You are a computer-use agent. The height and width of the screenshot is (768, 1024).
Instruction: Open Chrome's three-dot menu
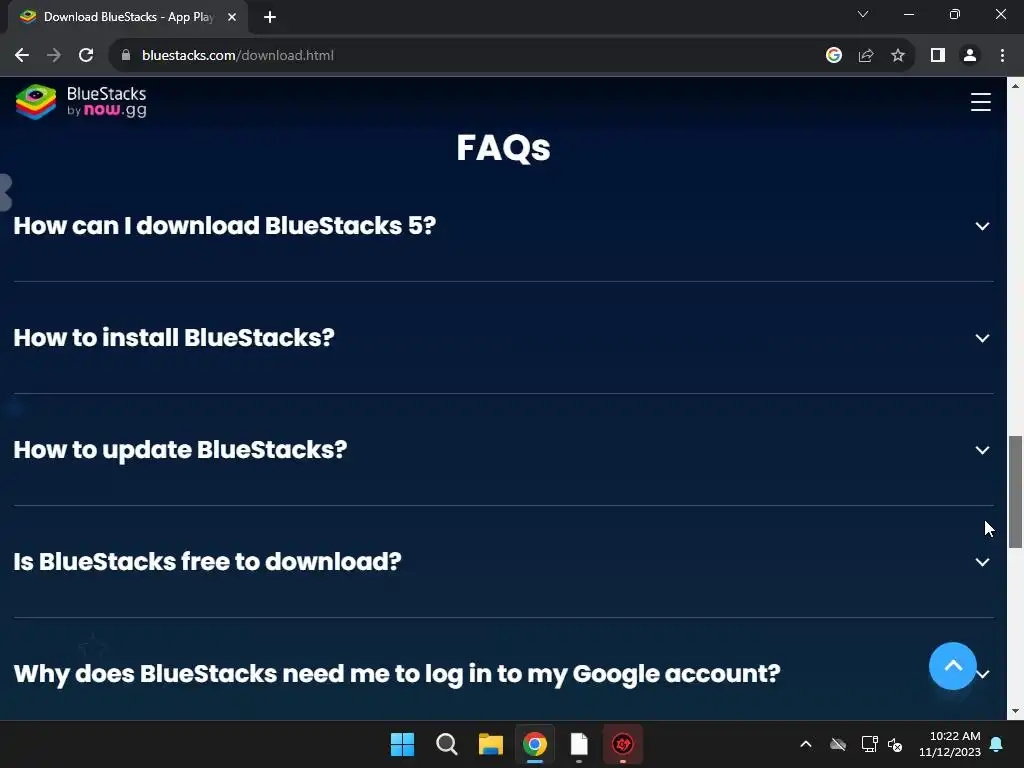[1002, 56]
